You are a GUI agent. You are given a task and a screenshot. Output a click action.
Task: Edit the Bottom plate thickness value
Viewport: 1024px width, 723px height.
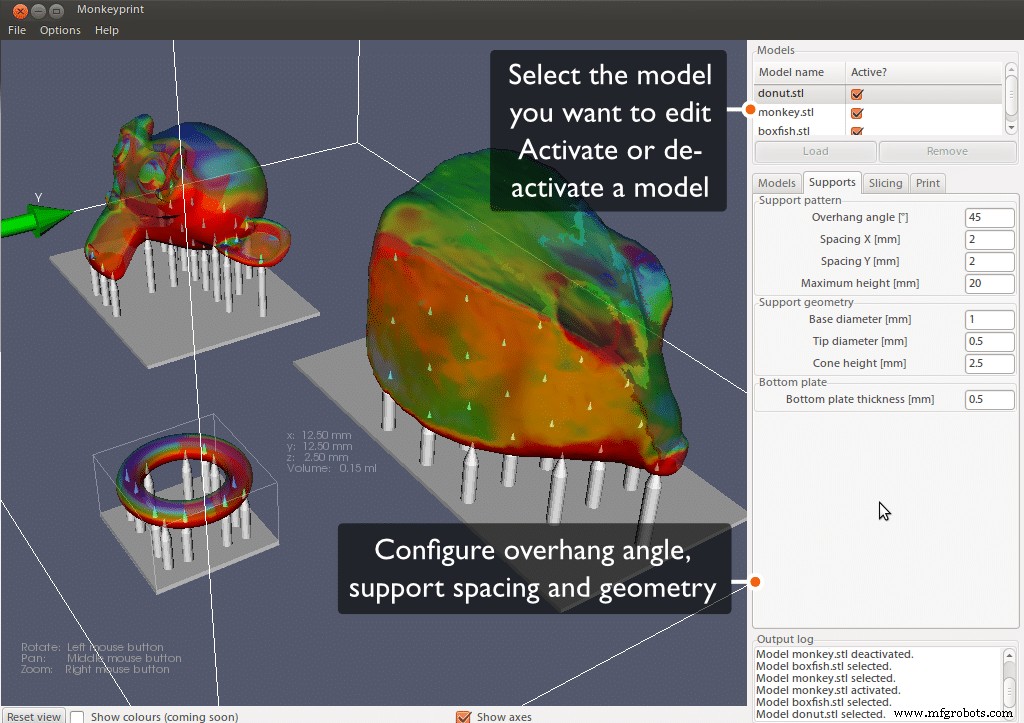point(989,399)
